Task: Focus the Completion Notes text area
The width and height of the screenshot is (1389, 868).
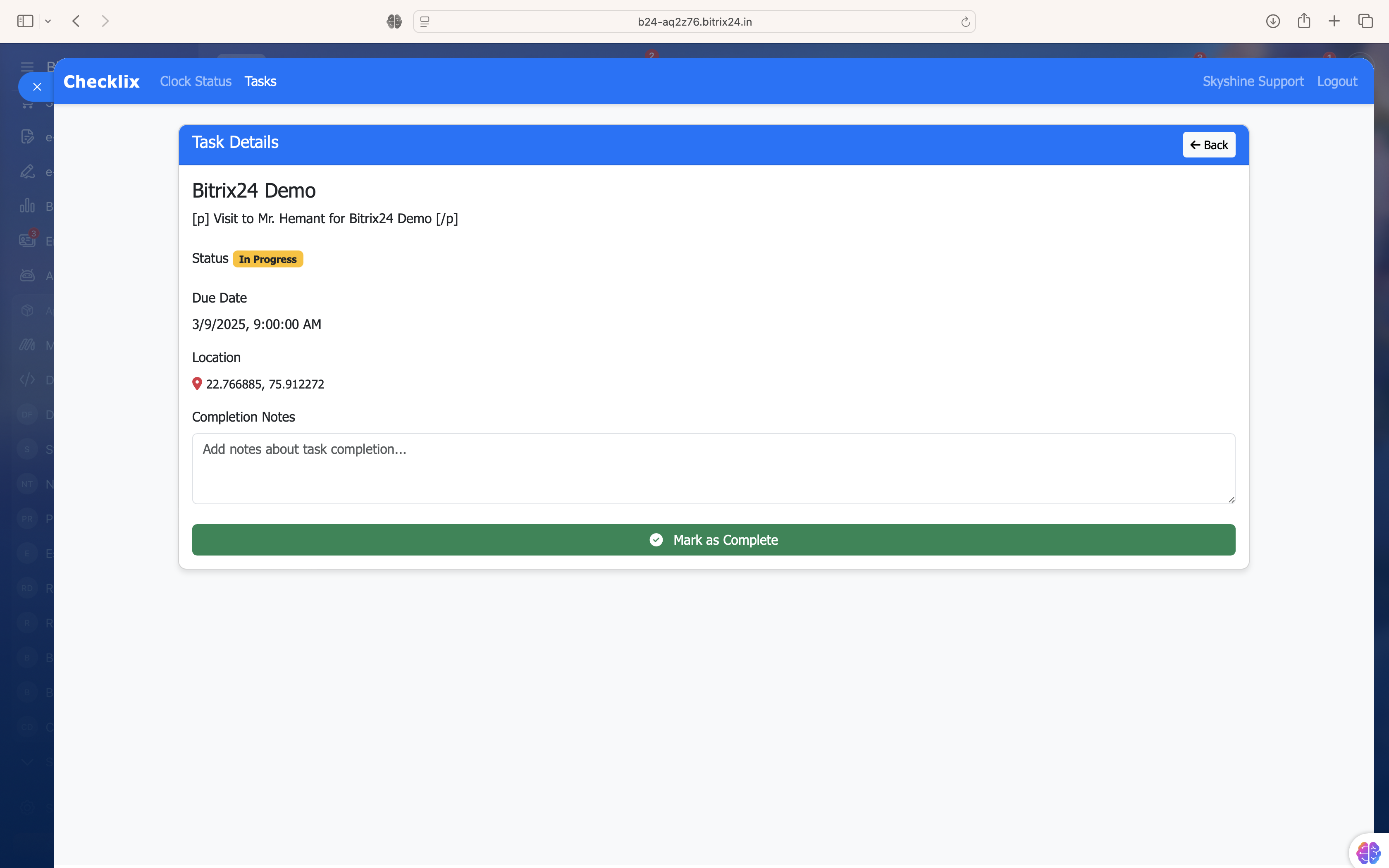Action: coord(714,468)
